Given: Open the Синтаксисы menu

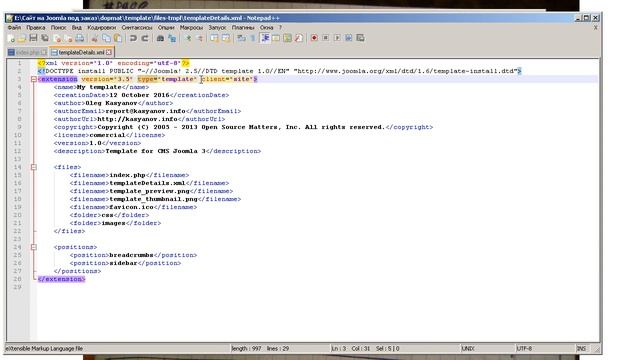Looking at the screenshot, I should (x=137, y=28).
